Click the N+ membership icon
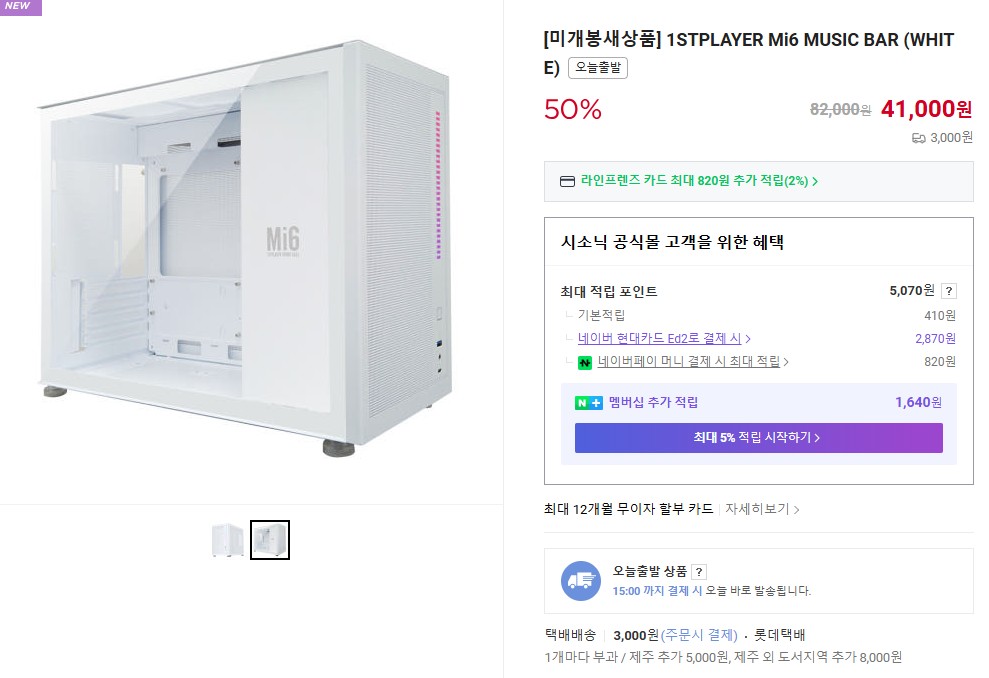The width and height of the screenshot is (989, 678). click(x=588, y=403)
